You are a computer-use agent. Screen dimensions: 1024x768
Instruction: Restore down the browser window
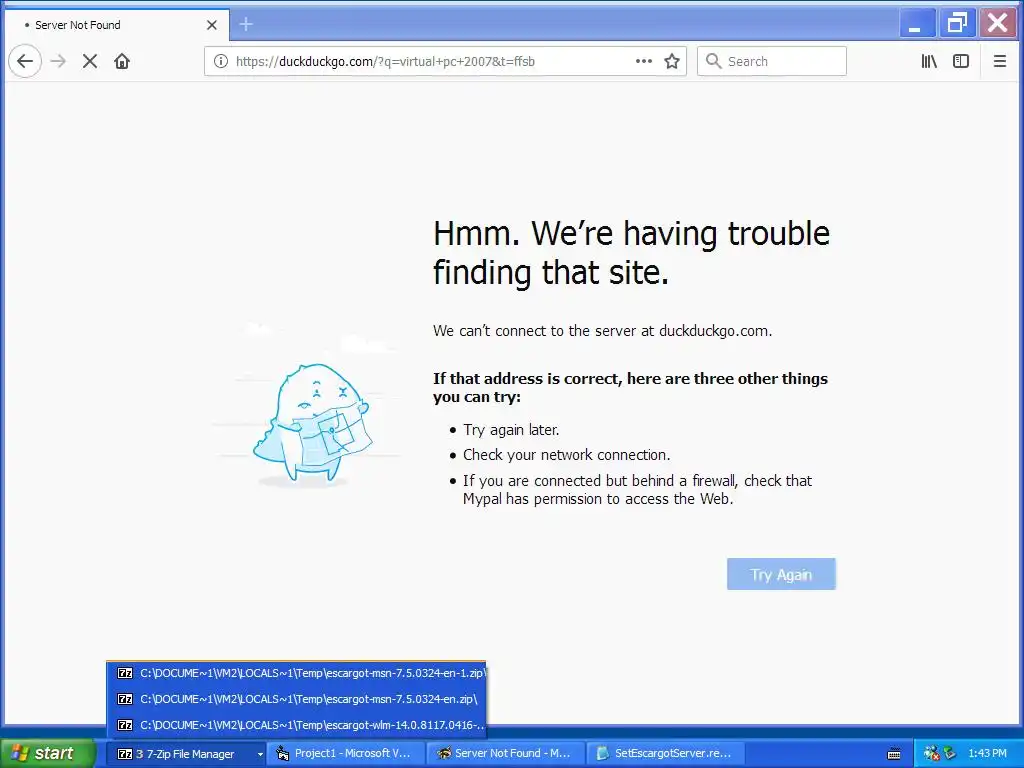coord(957,24)
